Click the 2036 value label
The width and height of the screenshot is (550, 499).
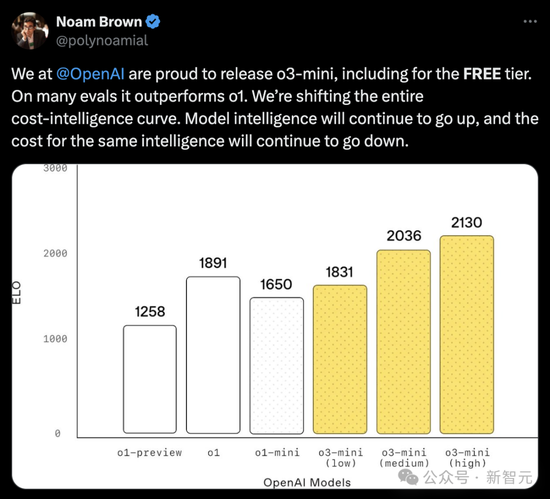(404, 236)
